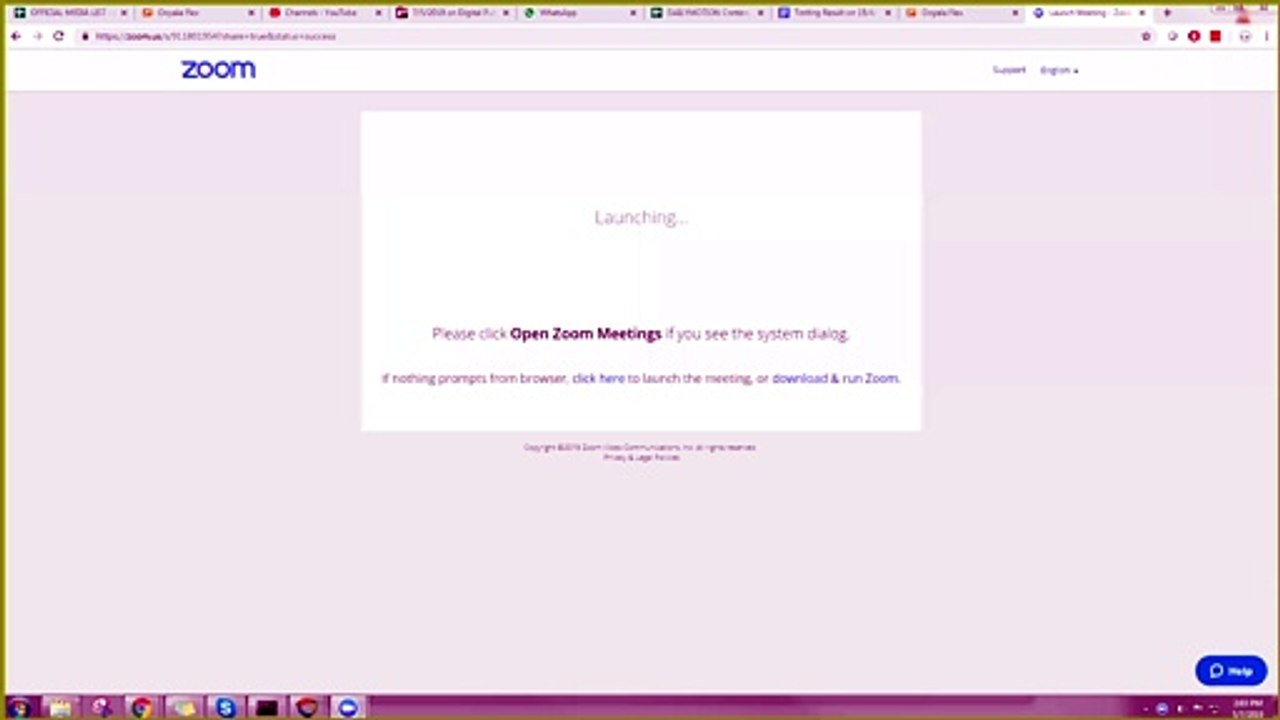Click the 'download & run Zoom' link

834,378
